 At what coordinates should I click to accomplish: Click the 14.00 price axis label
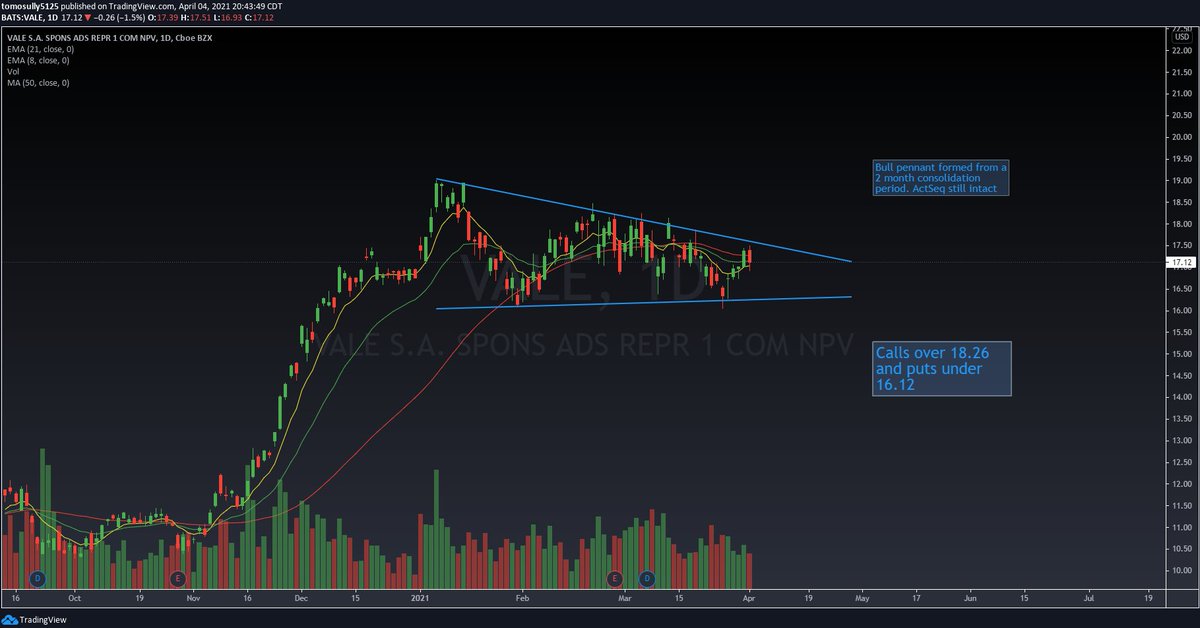1180,398
